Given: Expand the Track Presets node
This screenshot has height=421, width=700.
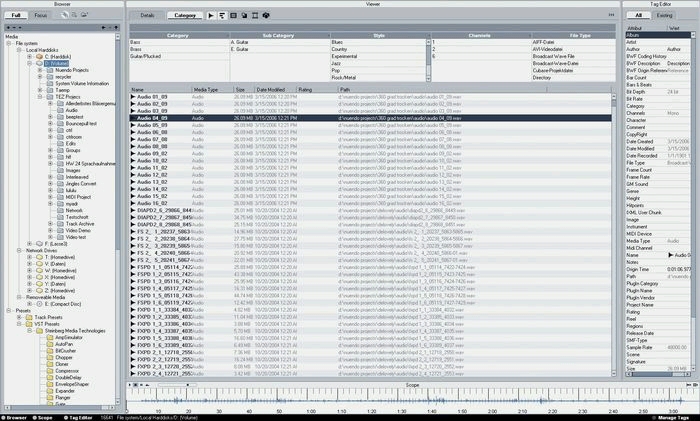Looking at the screenshot, I should point(19,317).
